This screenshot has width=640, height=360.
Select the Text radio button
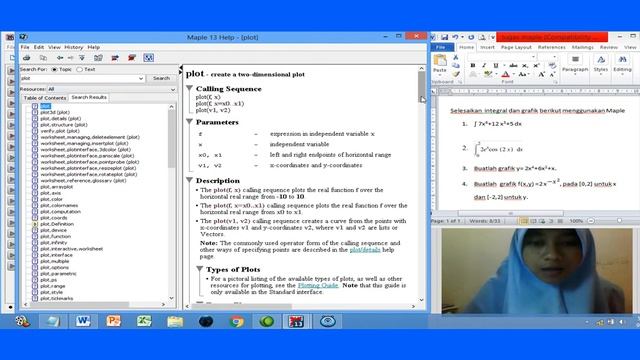79,69
